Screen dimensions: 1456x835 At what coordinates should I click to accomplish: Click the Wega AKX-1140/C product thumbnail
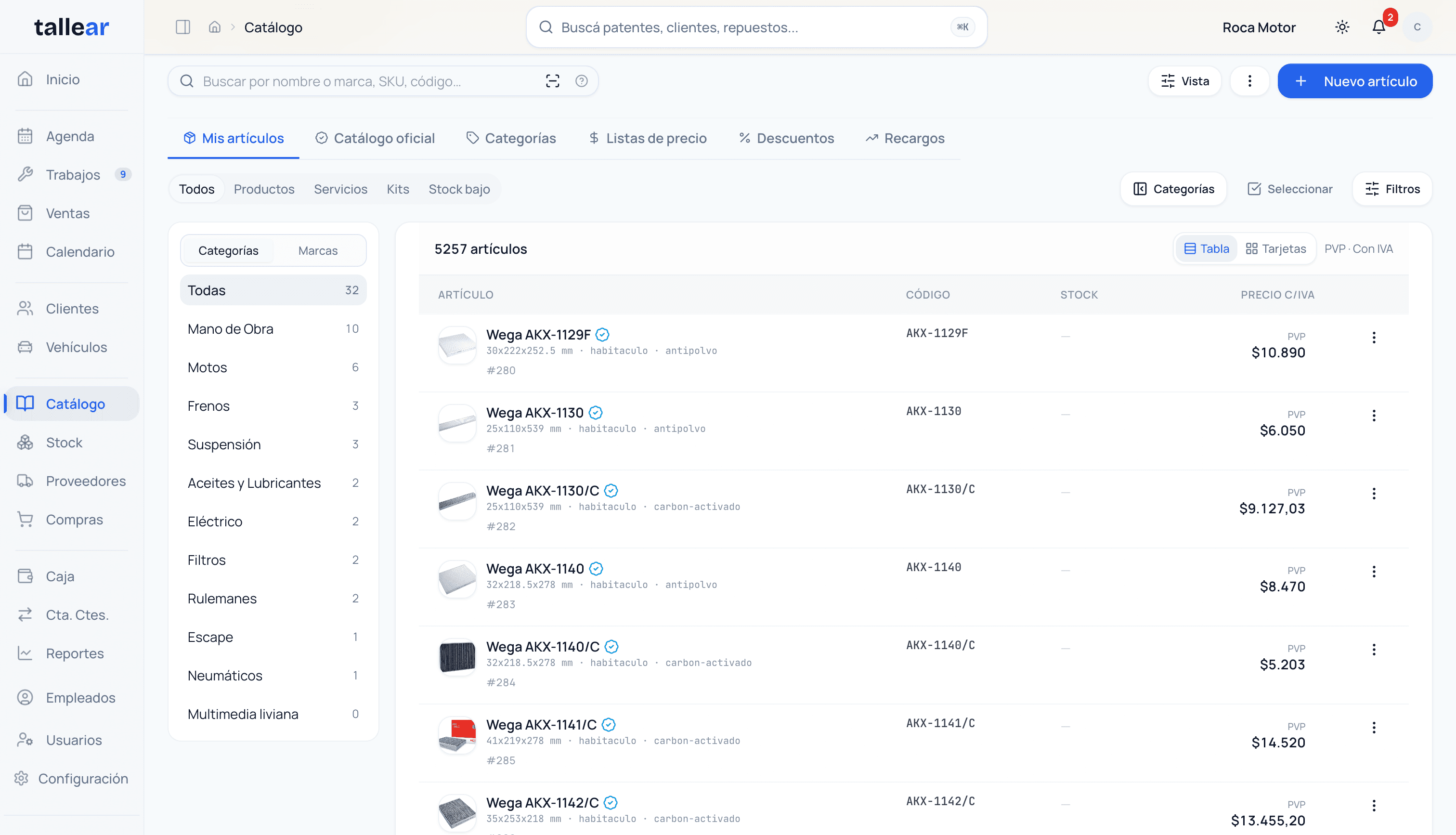pyautogui.click(x=457, y=657)
